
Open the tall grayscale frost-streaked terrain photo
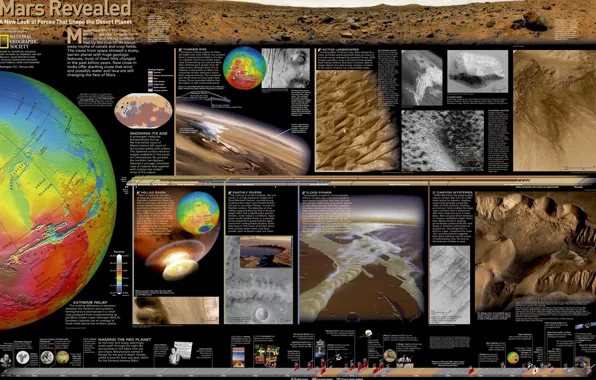pyautogui.click(x=422, y=78)
